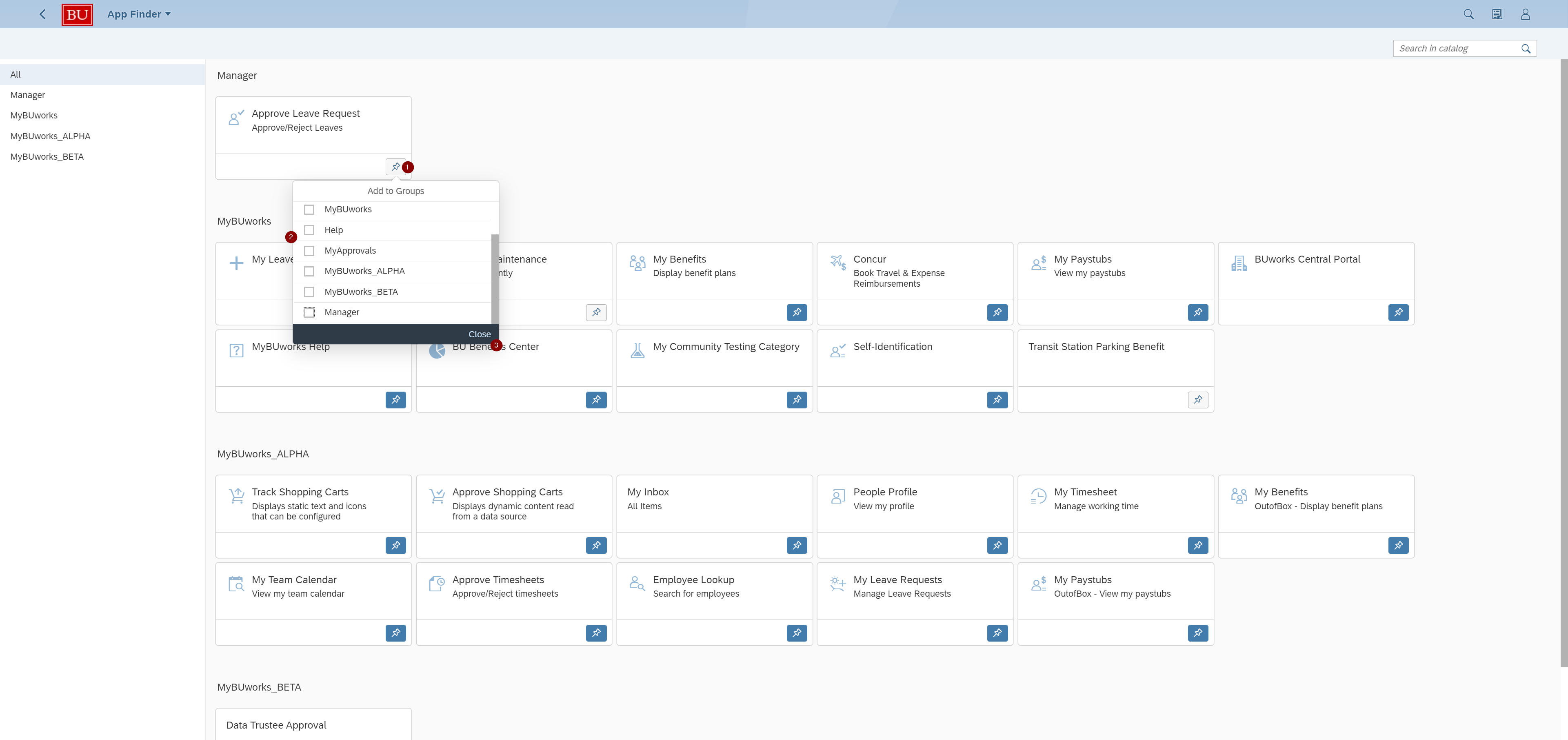Pin the My Paystubs 'View my paystubs' tile
The image size is (1568, 740).
[1198, 312]
